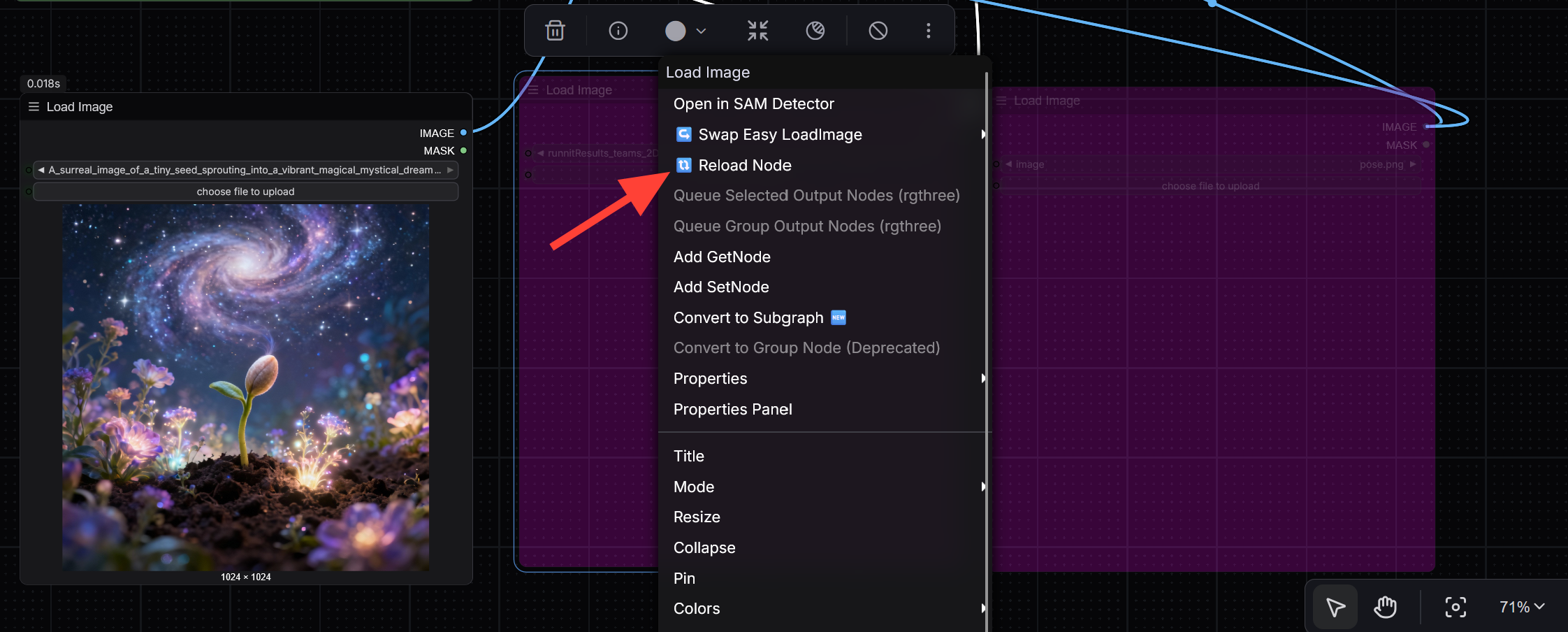Bypass the node using the no-entry icon
The image size is (1568, 632).
point(878,30)
